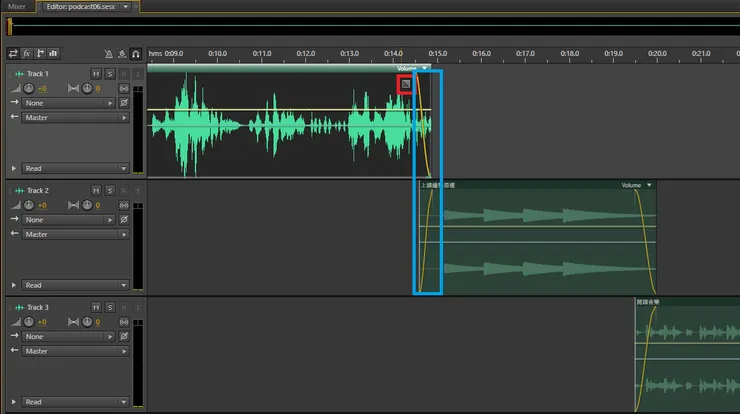Invert polarity on Track 2
Image resolution: width=740 pixels, height=414 pixels.
click(124, 219)
